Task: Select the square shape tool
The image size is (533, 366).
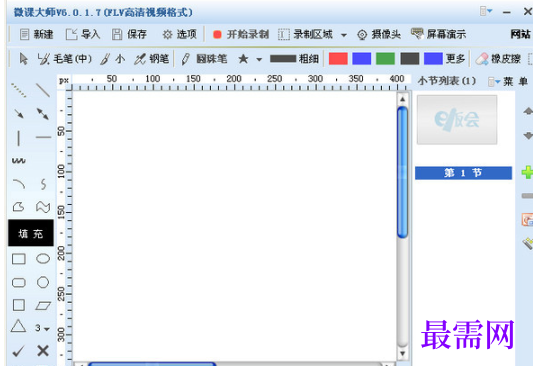Action: 19,305
